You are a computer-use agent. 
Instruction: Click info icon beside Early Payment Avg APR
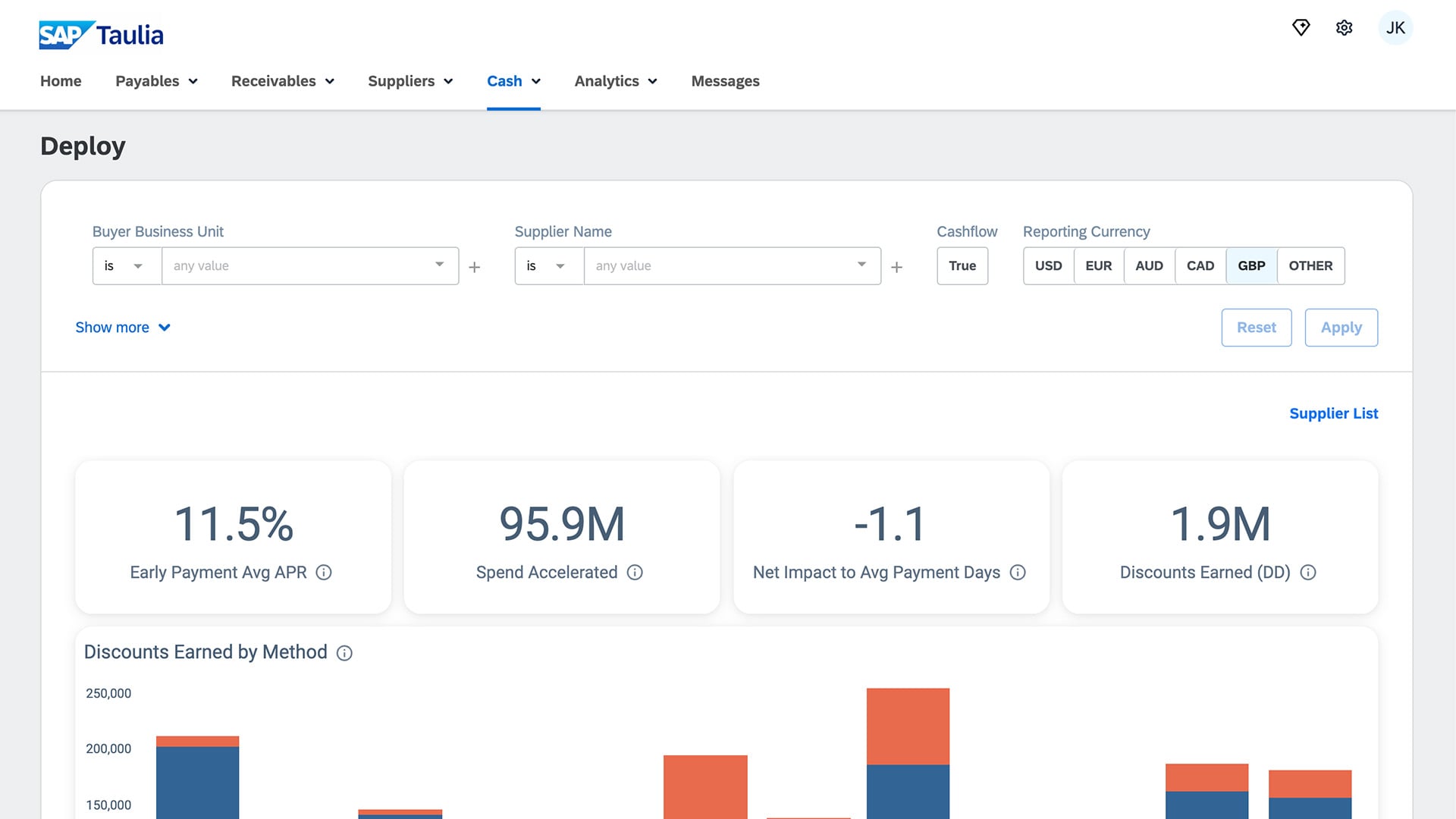point(324,573)
